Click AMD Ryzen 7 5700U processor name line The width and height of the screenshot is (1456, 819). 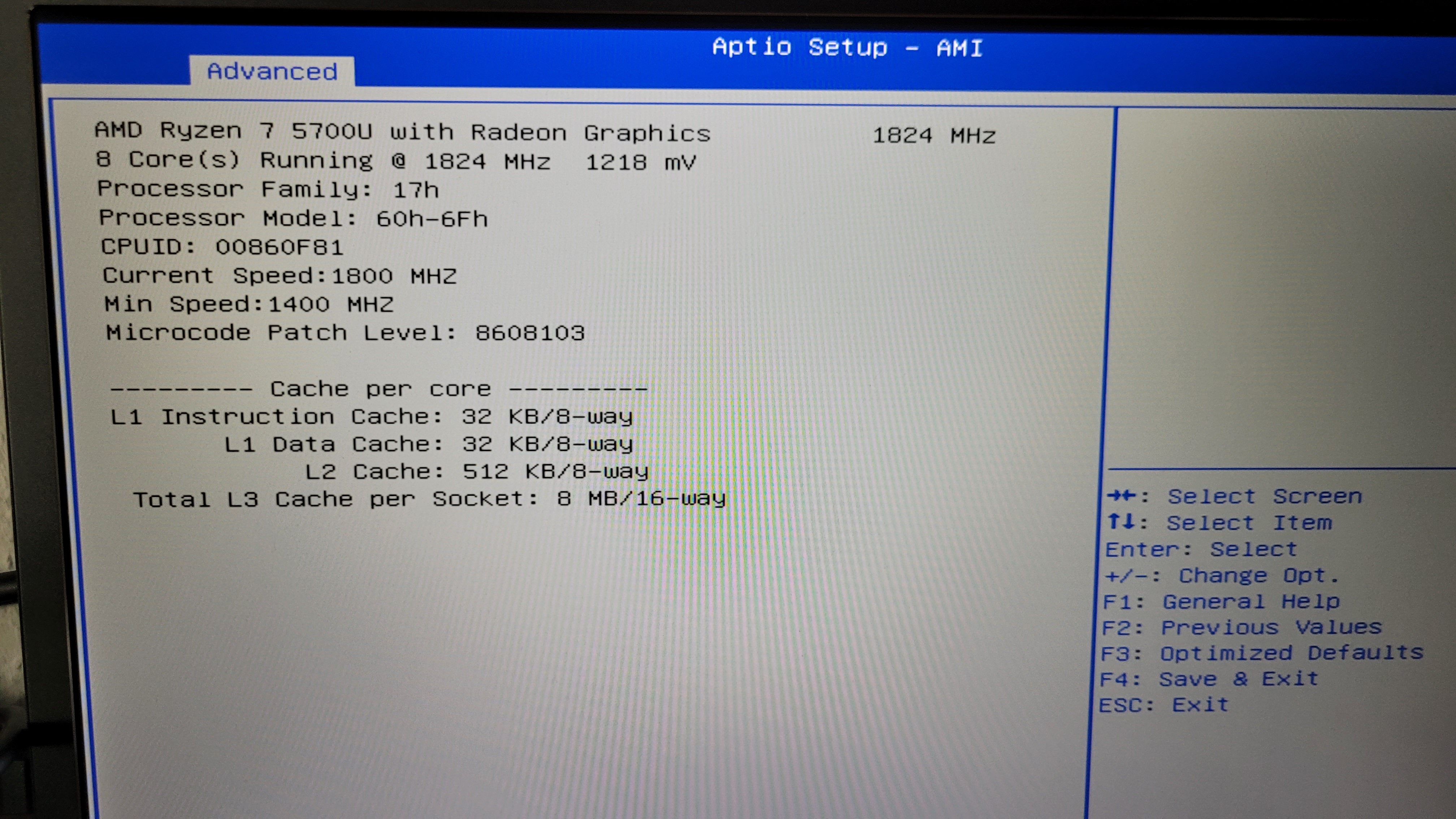pyautogui.click(x=402, y=132)
